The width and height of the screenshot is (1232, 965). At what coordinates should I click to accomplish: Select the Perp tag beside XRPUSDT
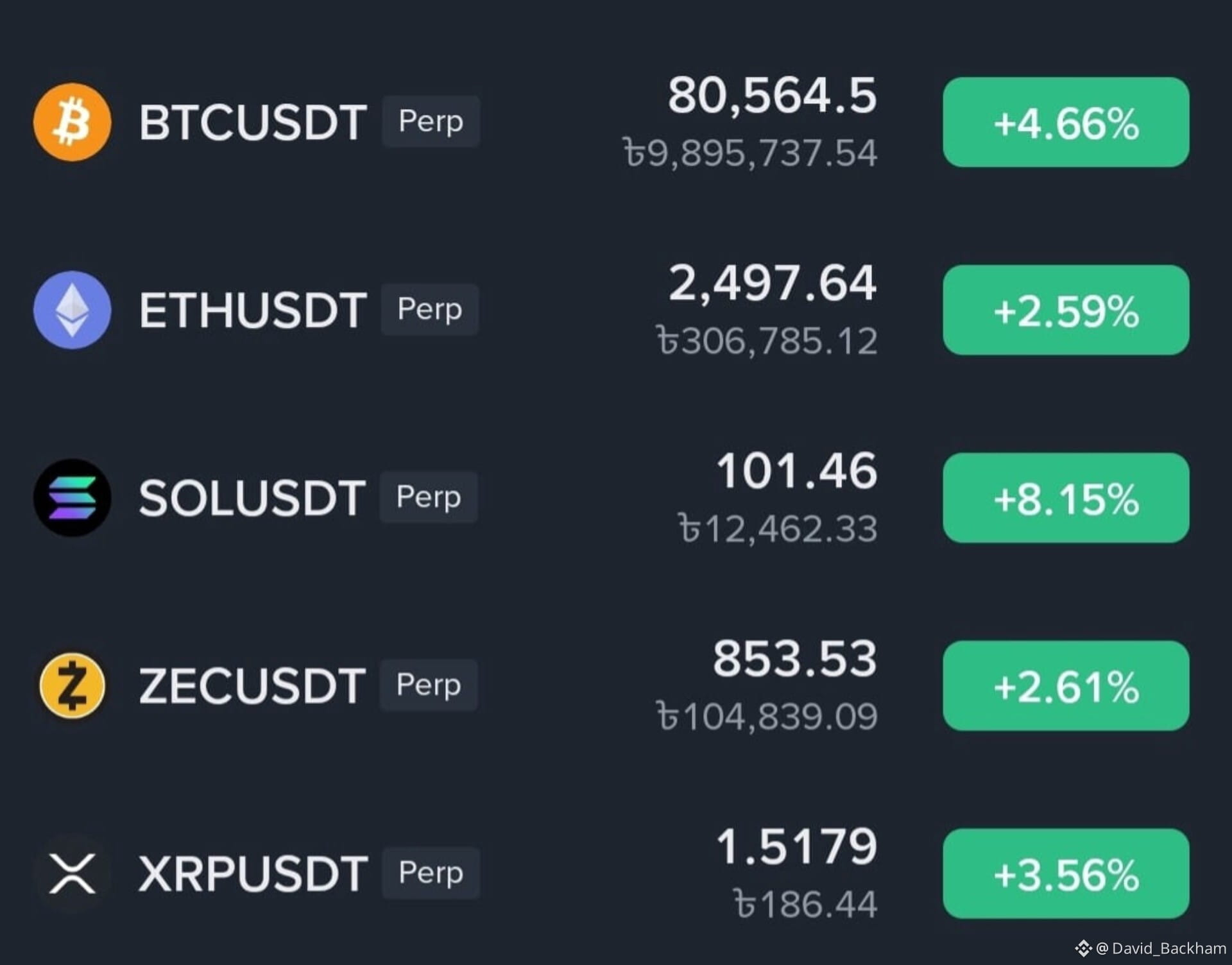coord(431,873)
